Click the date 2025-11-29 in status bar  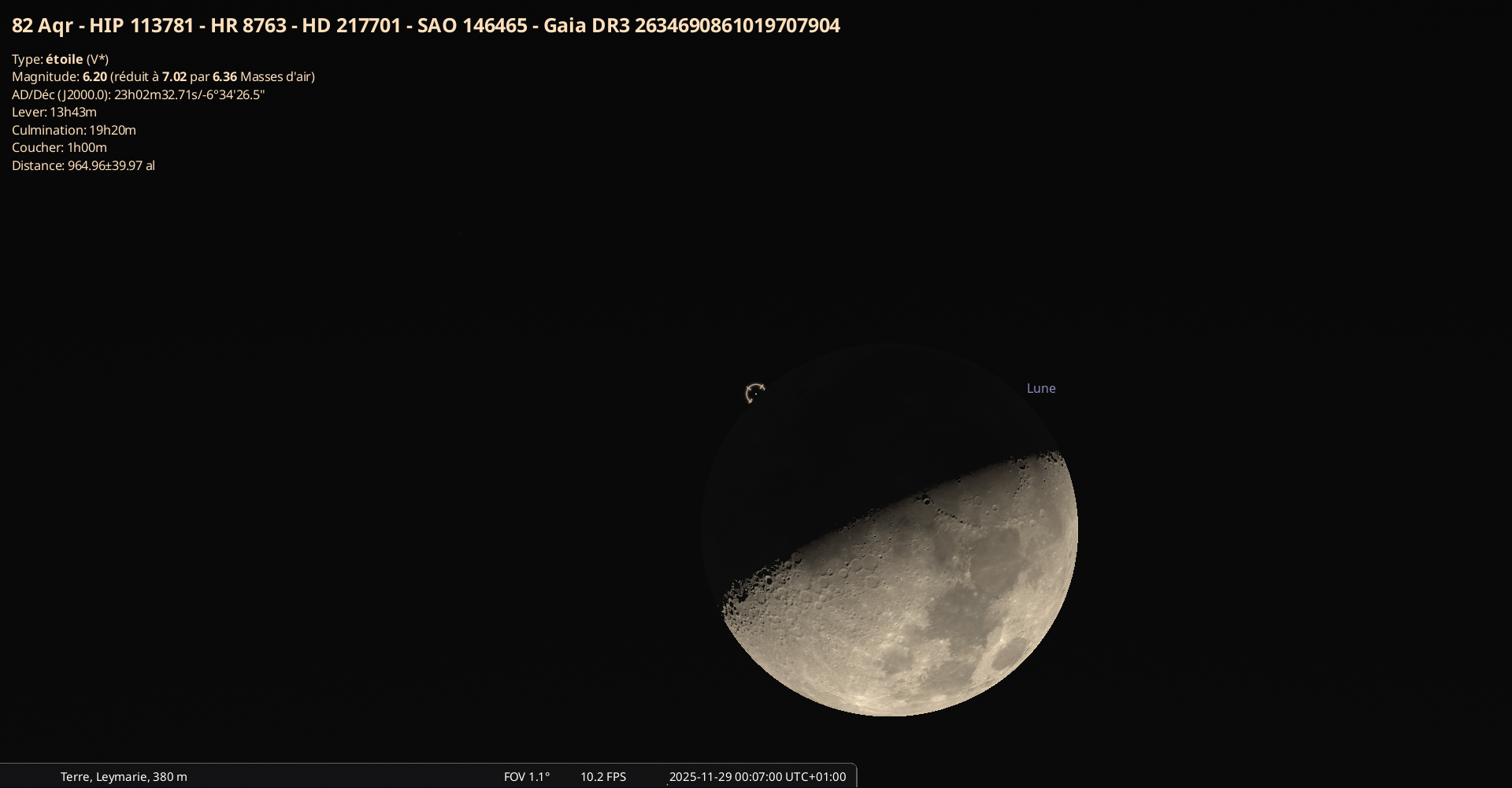coord(700,776)
